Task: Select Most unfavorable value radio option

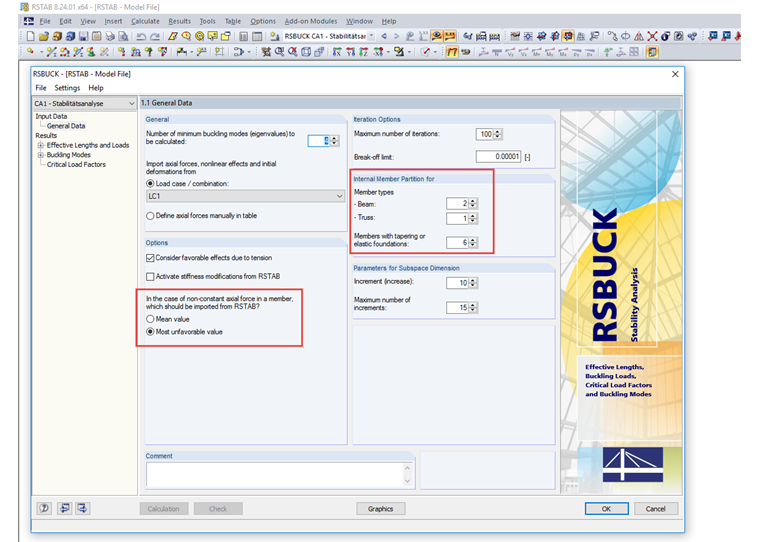Action: click(x=150, y=332)
